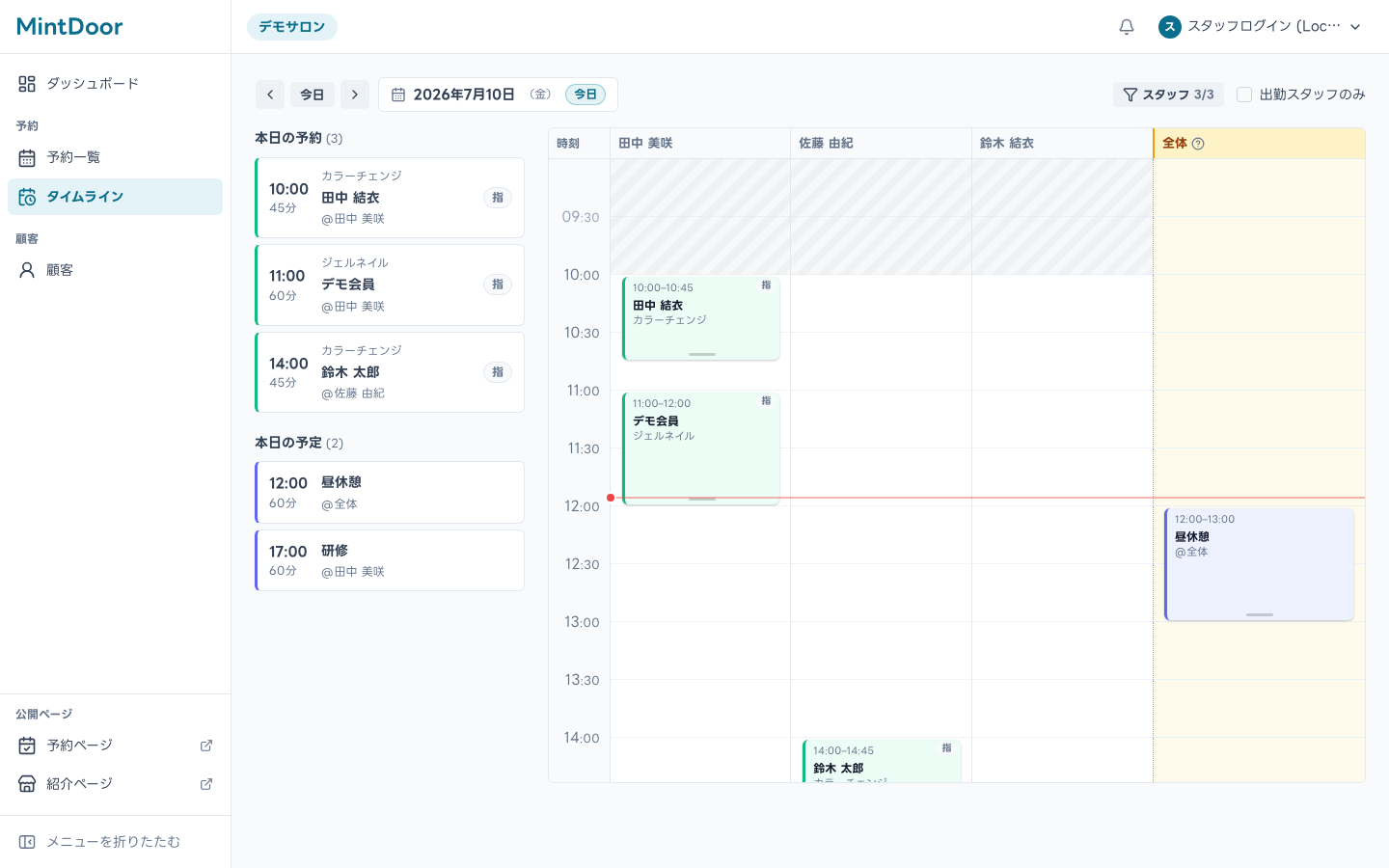Click the 今日 button
The width and height of the screenshot is (1389, 868).
313,95
